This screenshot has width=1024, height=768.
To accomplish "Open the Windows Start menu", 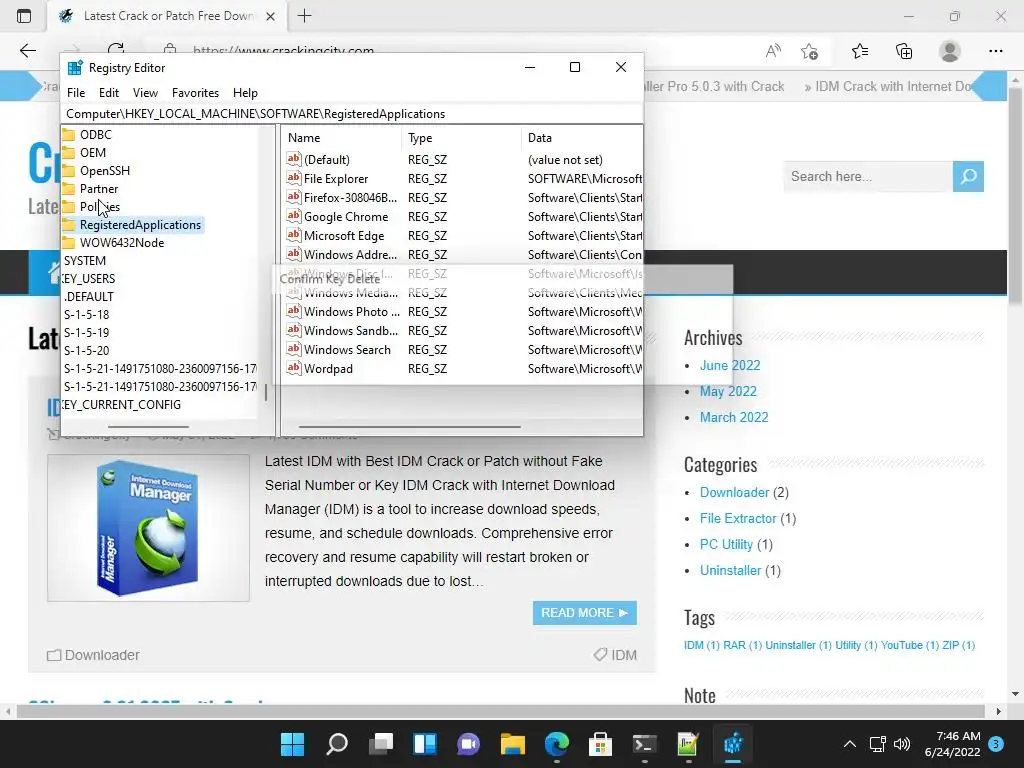I will pyautogui.click(x=293, y=744).
